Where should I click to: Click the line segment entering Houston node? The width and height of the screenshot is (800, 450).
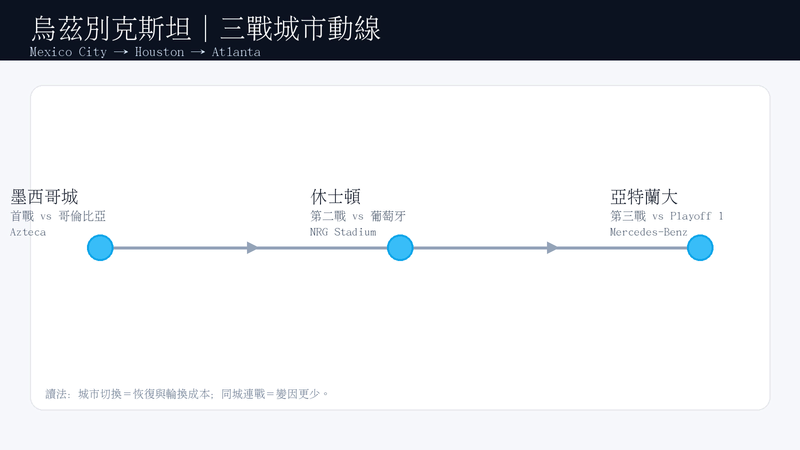(x=322, y=248)
